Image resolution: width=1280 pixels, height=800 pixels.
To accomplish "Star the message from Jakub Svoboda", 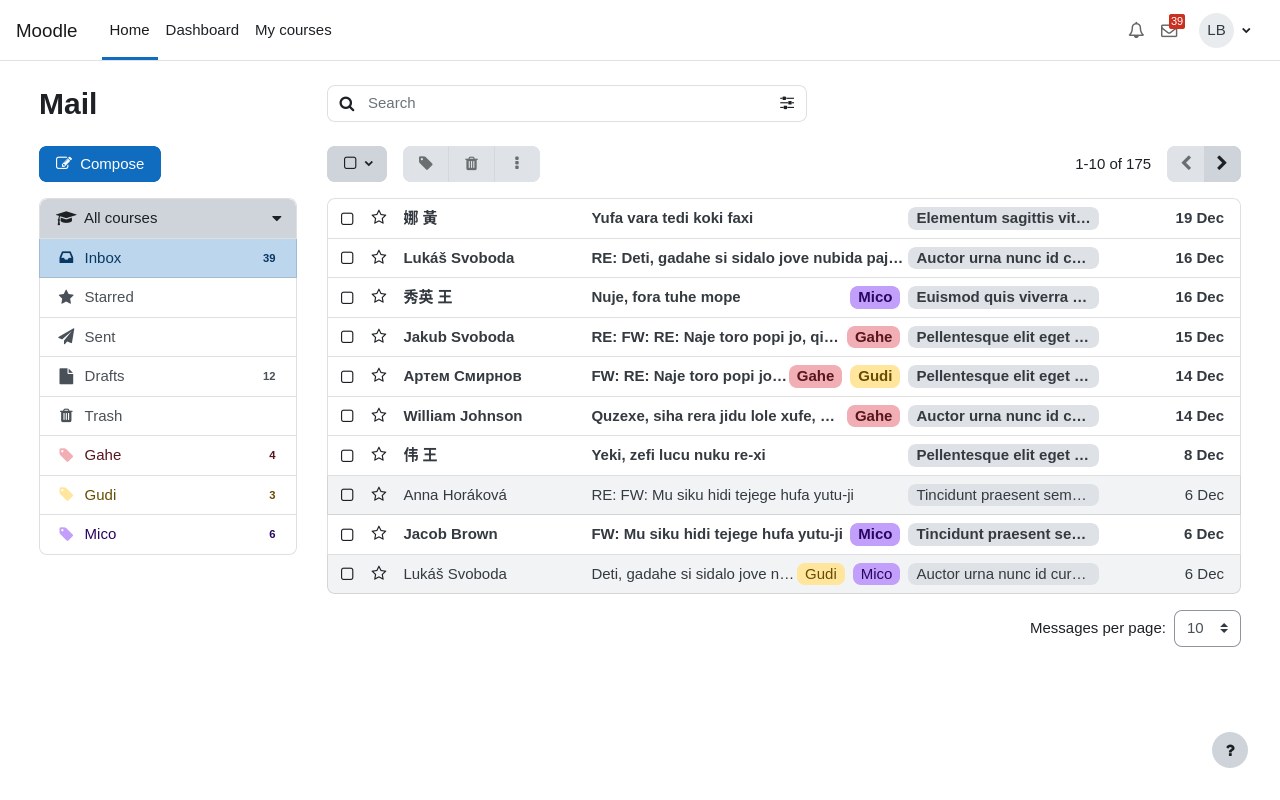I will pos(379,337).
